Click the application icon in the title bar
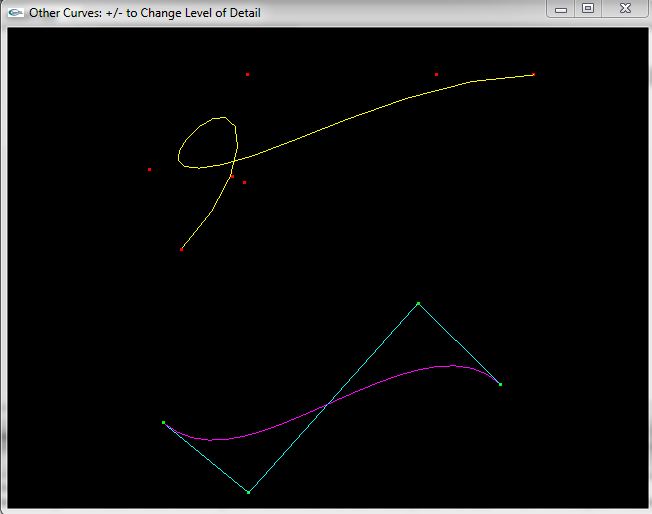 (15, 13)
